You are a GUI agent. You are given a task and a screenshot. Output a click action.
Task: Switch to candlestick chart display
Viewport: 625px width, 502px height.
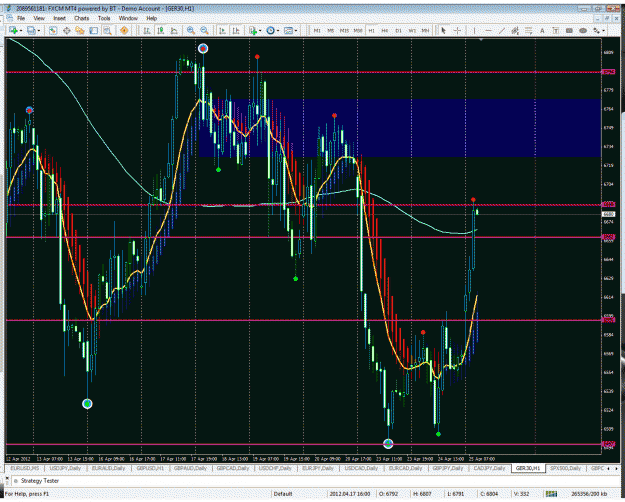pos(161,30)
